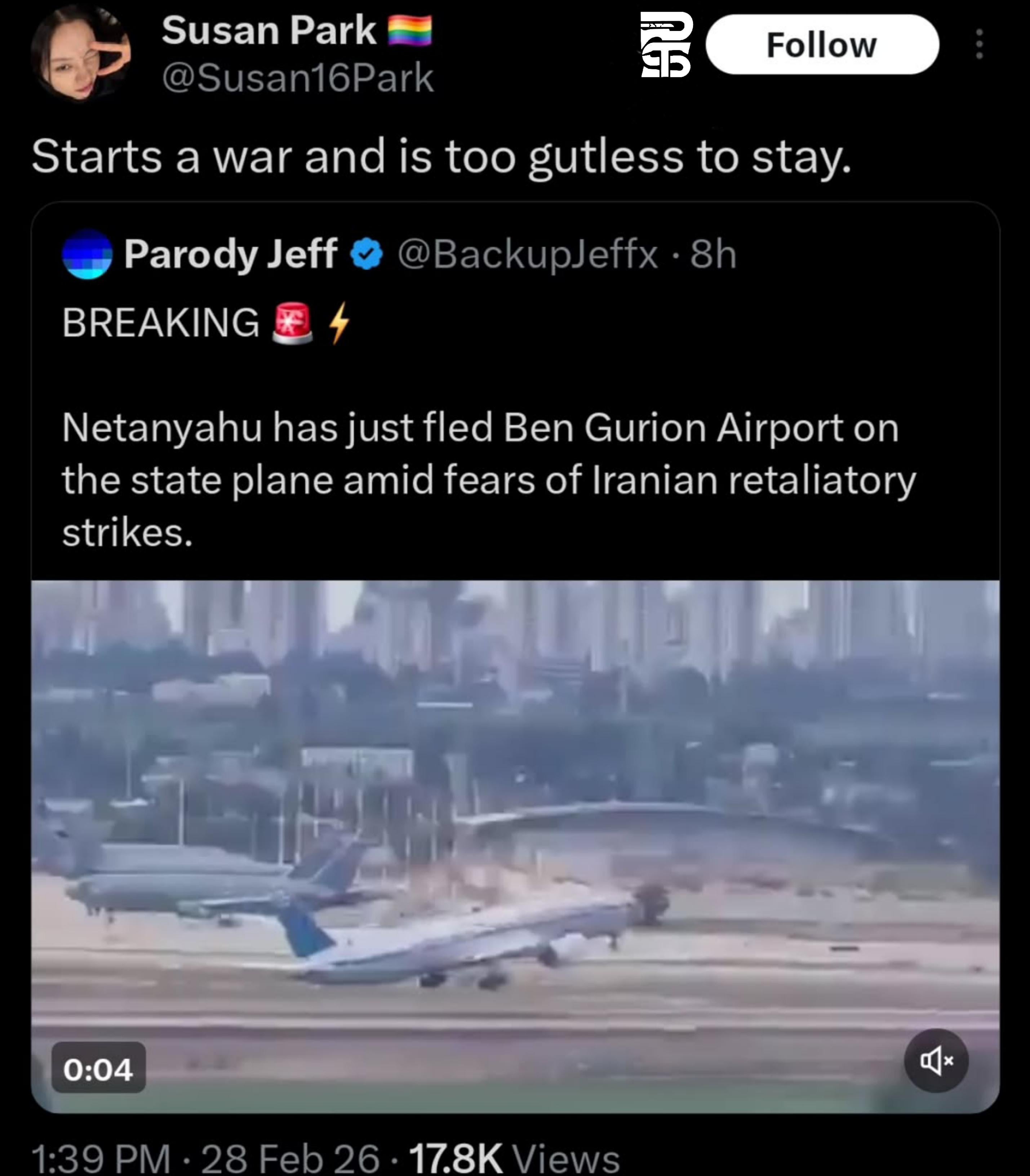Viewport: 1030px width, 1176px height.
Task: Open Parody Jeff's blue profile avatar
Action: click(87, 254)
